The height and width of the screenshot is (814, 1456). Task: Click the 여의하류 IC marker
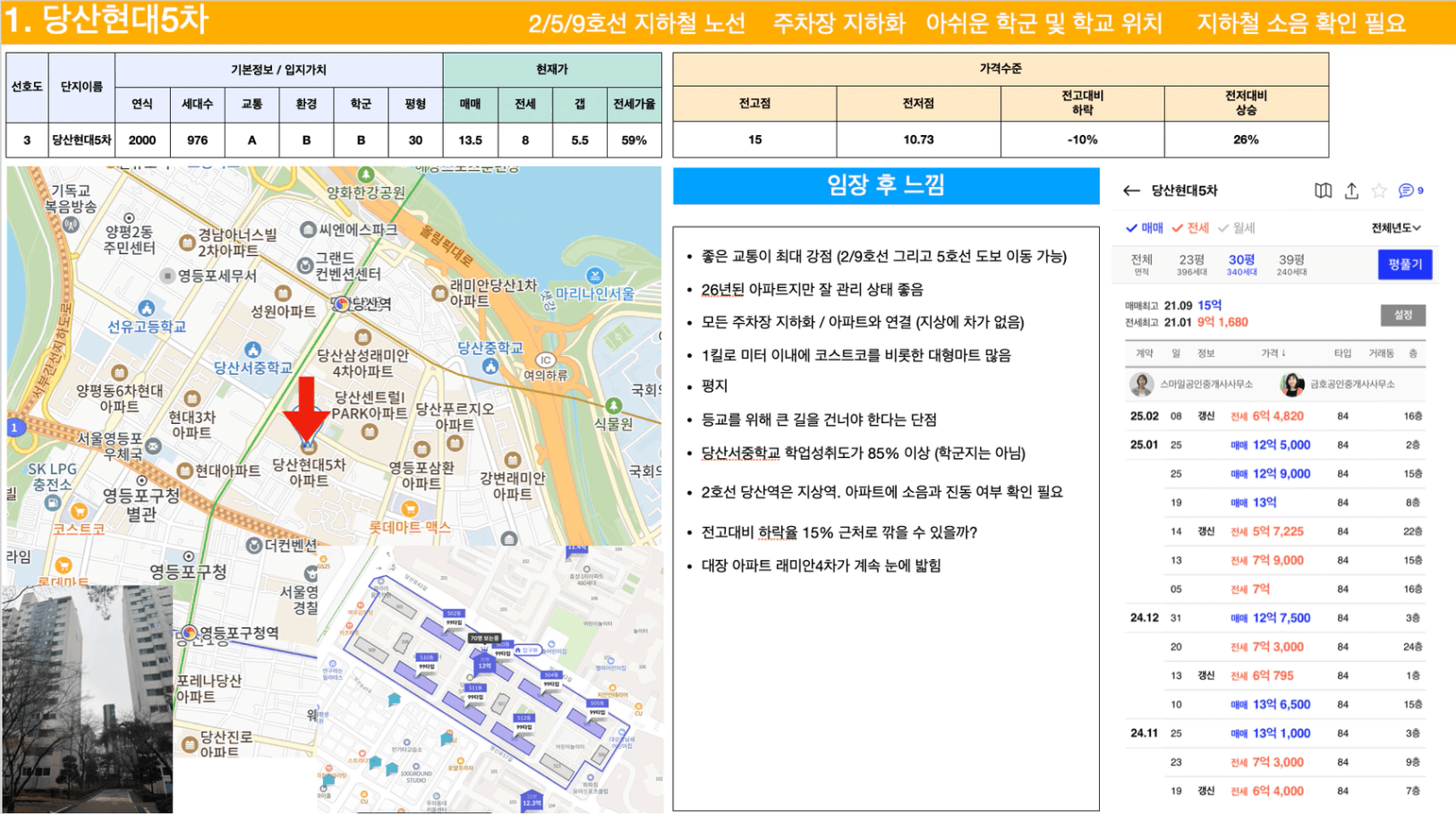point(545,360)
